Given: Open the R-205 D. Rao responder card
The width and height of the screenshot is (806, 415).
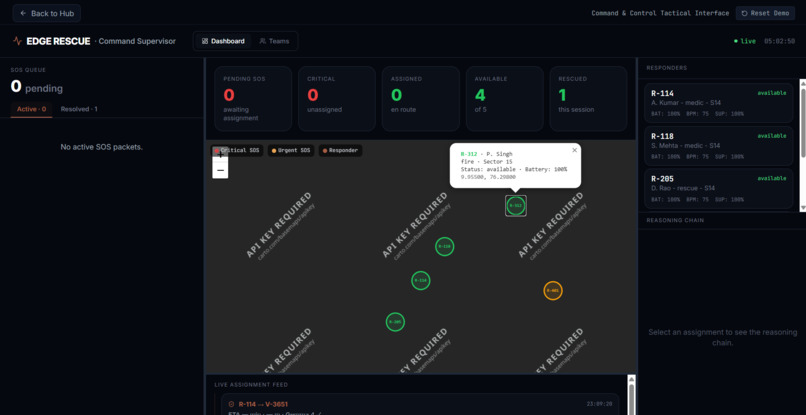Looking at the screenshot, I should tap(718, 188).
